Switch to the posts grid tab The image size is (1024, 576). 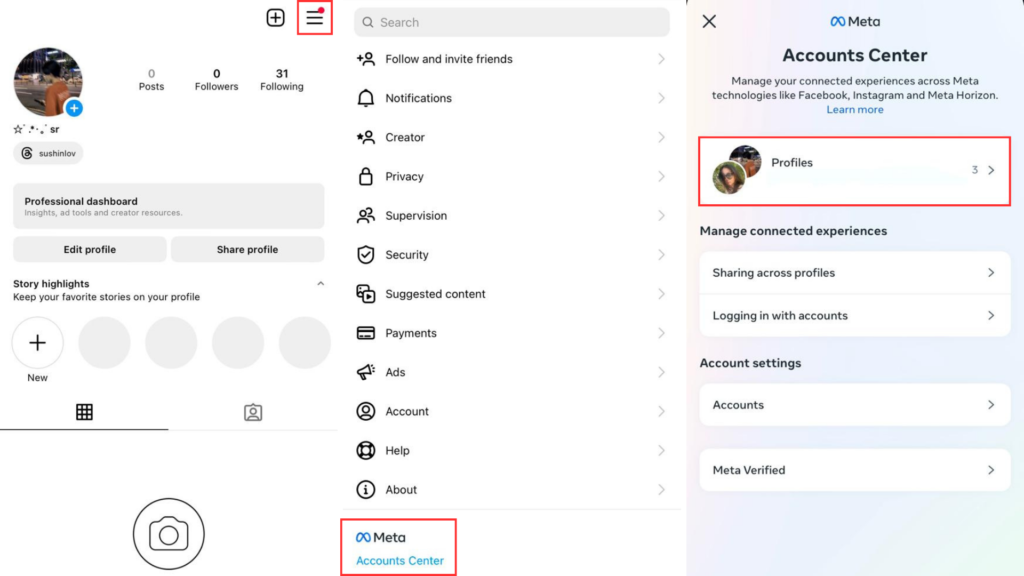point(84,412)
